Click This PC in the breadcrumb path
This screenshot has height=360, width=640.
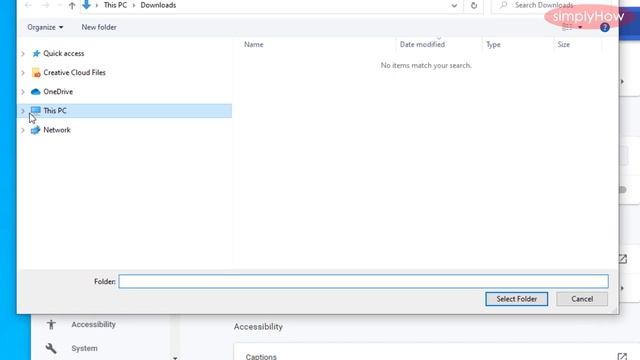pos(115,5)
